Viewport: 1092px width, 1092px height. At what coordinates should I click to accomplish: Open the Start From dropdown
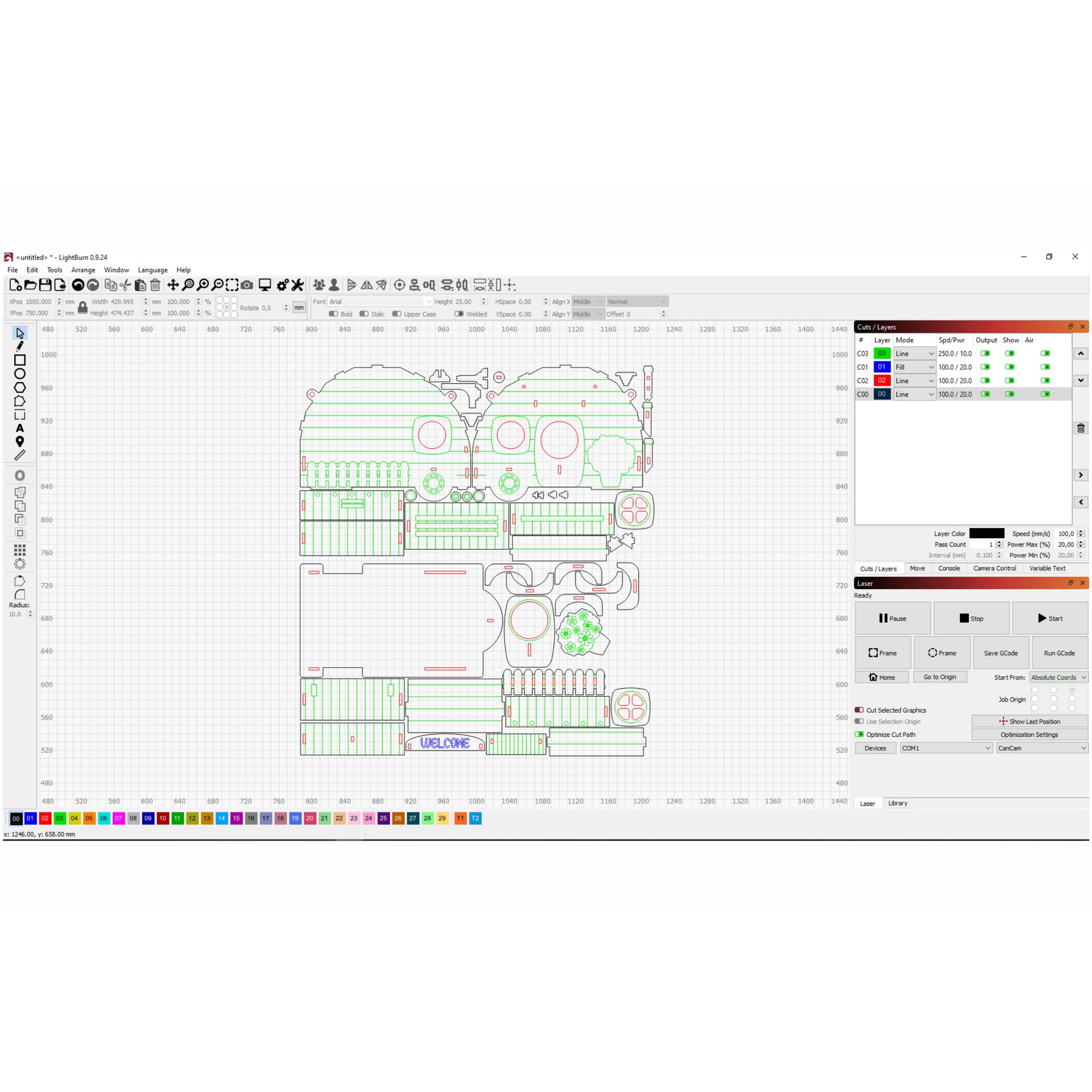1058,677
